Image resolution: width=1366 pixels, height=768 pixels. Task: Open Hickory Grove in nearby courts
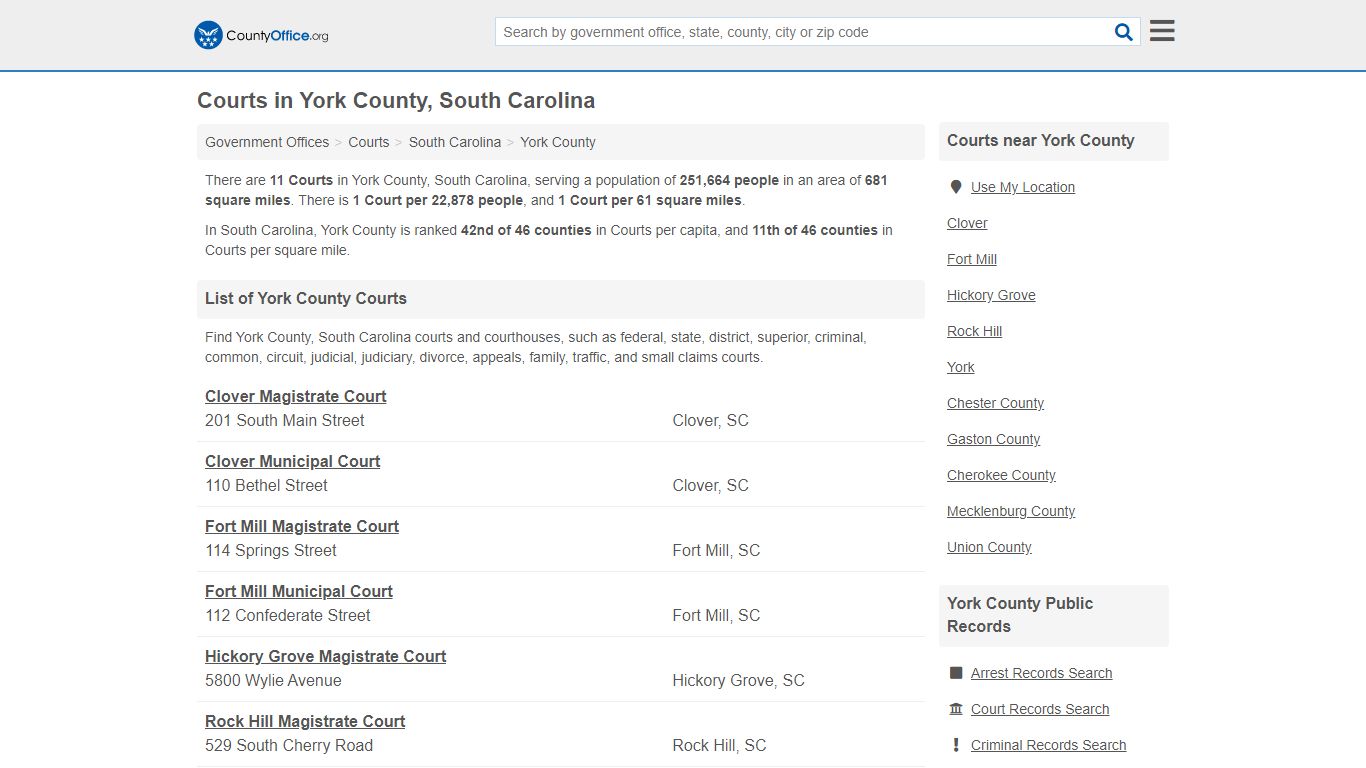[x=991, y=295]
